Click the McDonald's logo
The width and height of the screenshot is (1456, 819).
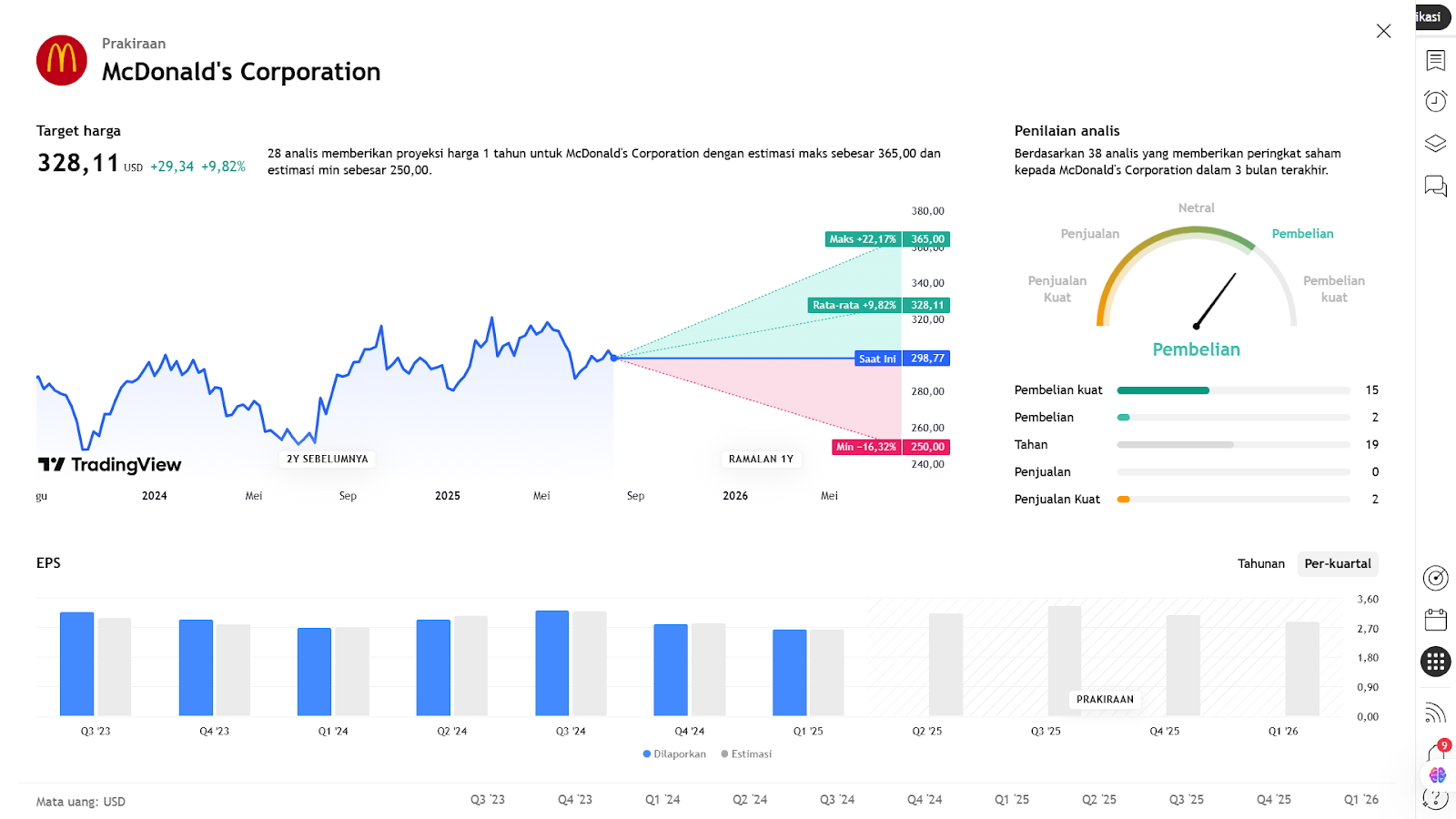click(62, 60)
